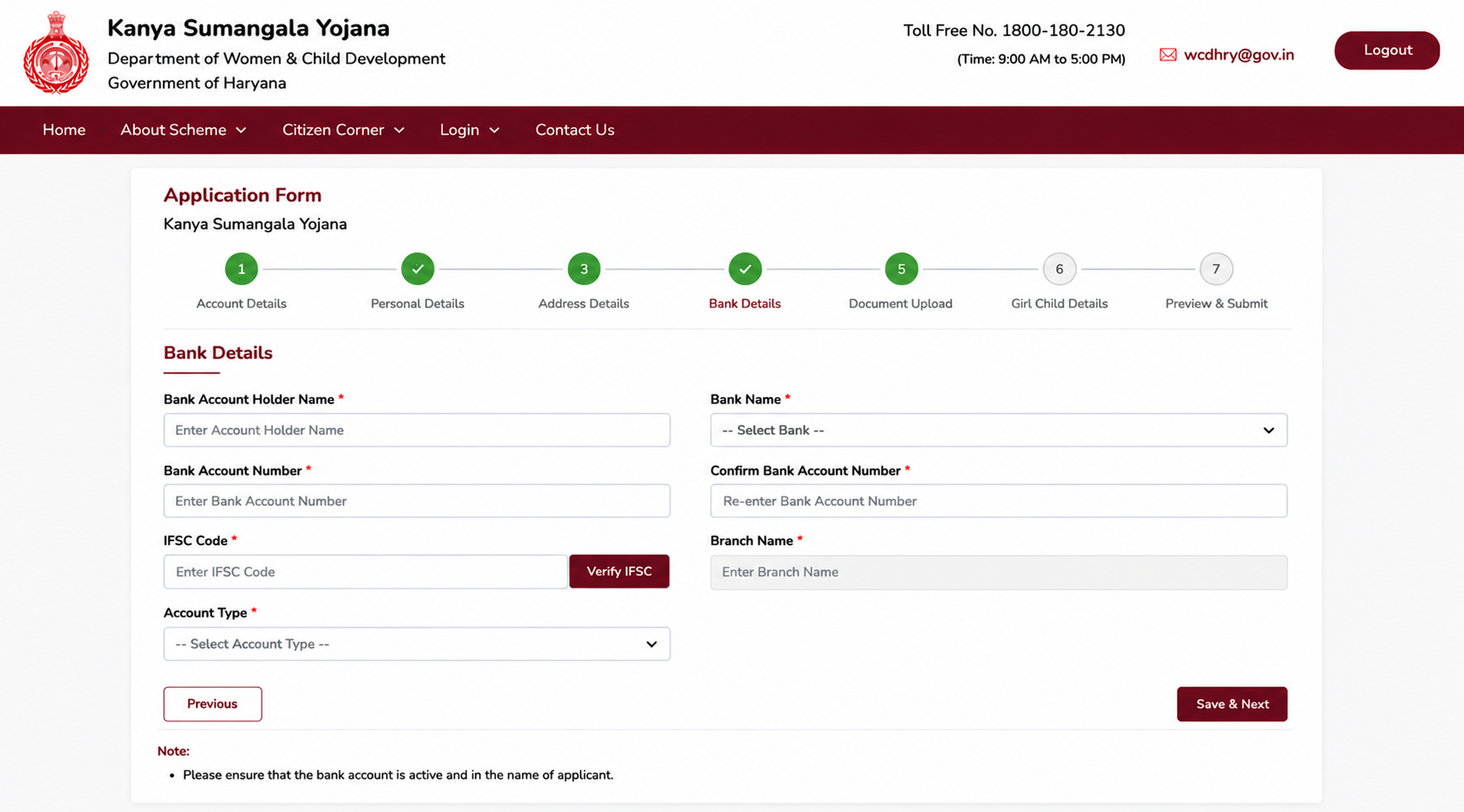
Task: Click the Bank Account Number label
Action: pyautogui.click(x=232, y=470)
